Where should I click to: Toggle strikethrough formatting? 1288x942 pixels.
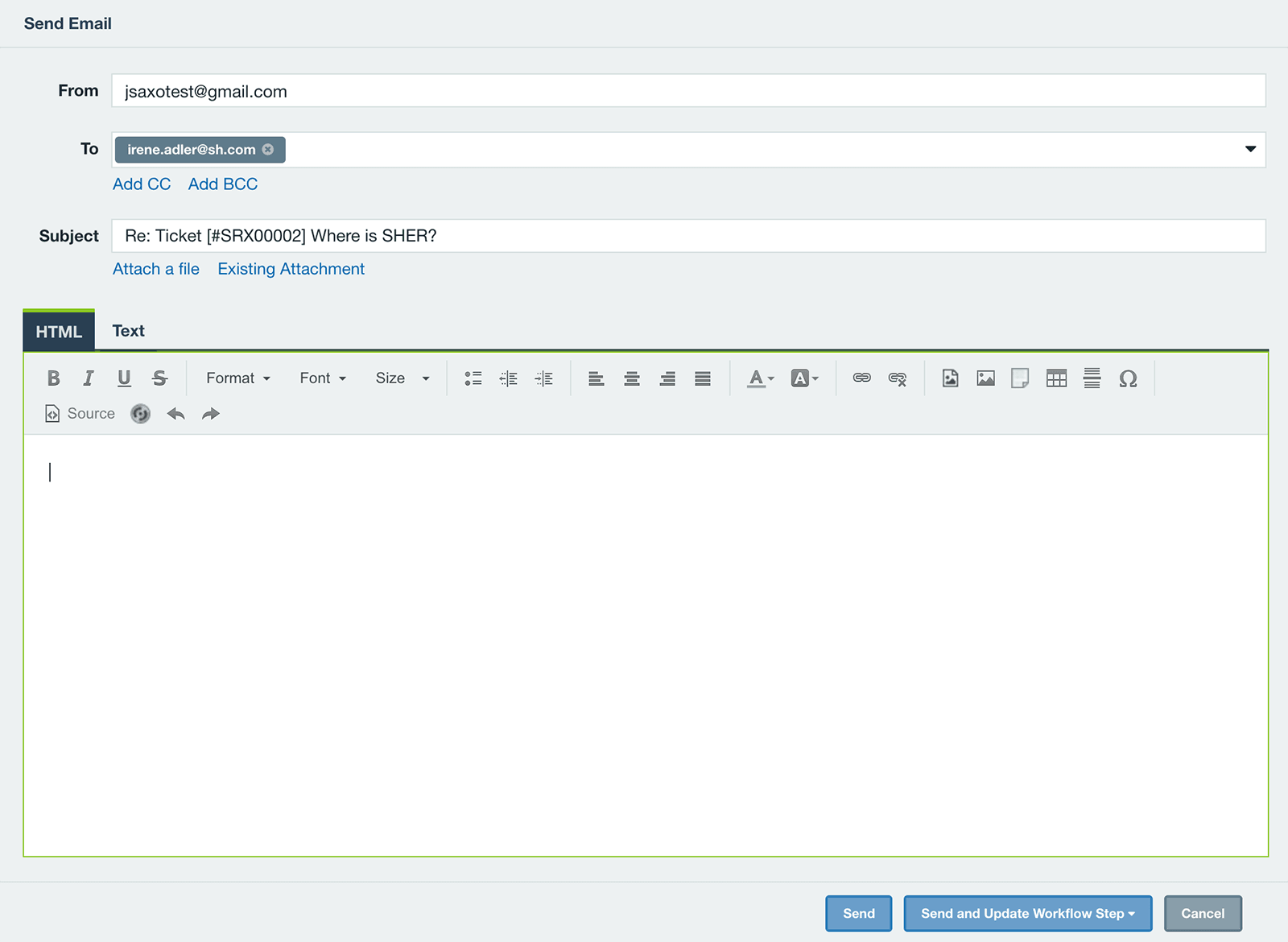tap(159, 378)
